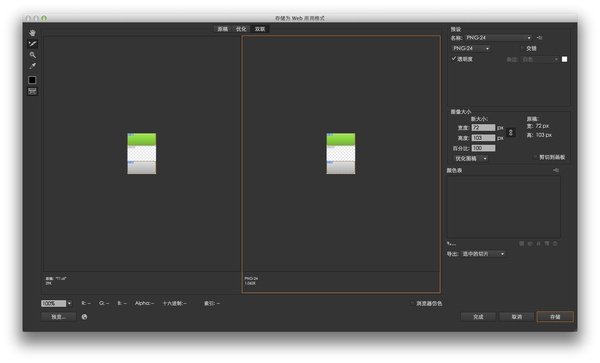Click the map-to-transparent color table icon
The width and height of the screenshot is (600, 363).
522,244
